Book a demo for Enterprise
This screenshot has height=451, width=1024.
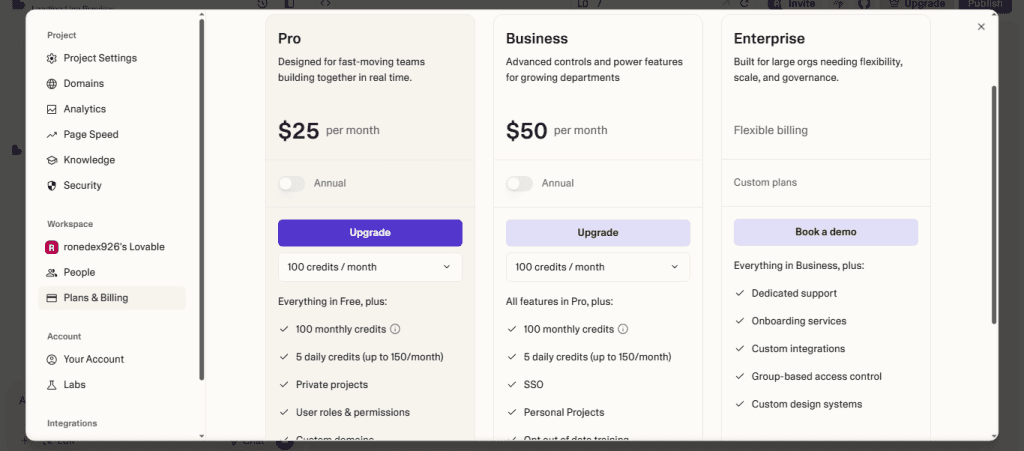(x=826, y=232)
